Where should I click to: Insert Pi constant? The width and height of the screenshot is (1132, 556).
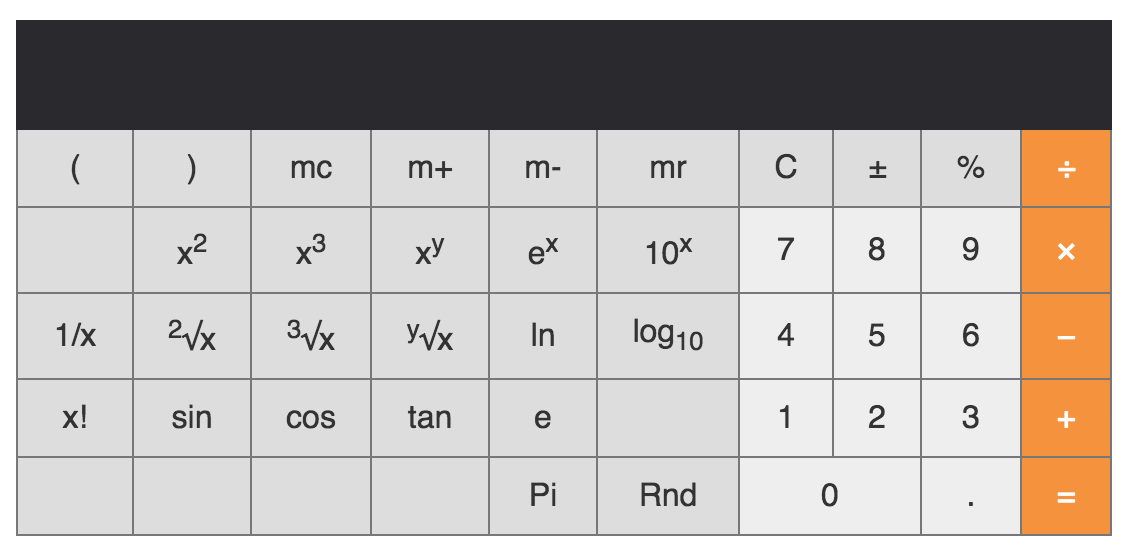click(542, 496)
